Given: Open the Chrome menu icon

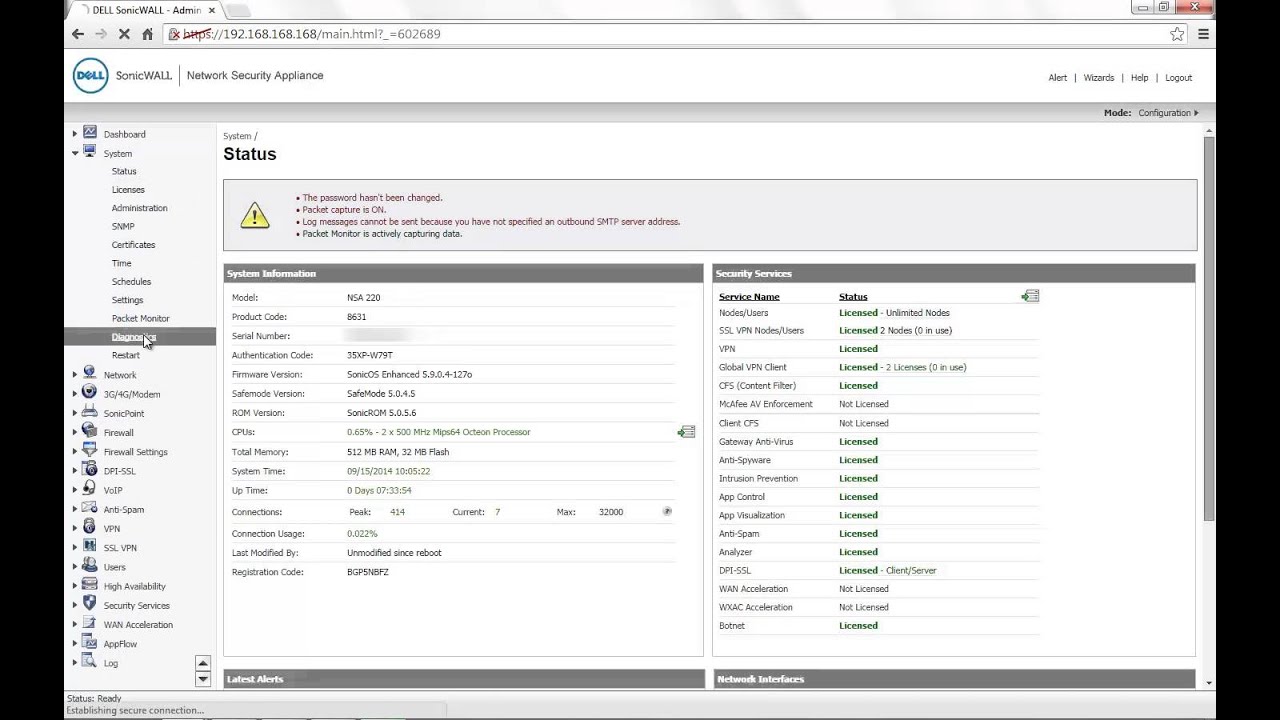Looking at the screenshot, I should pyautogui.click(x=1203, y=34).
